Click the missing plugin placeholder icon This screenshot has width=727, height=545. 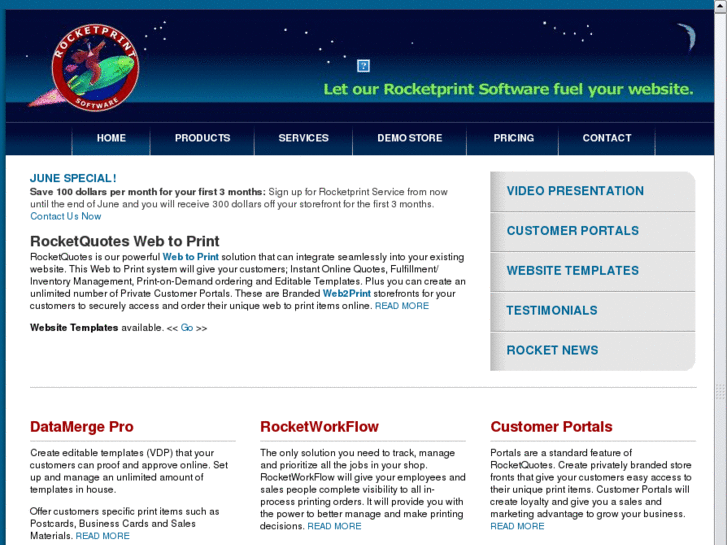(x=364, y=66)
